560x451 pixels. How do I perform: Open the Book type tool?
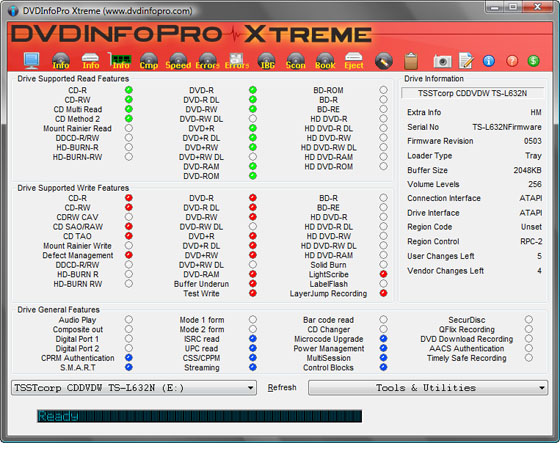[x=325, y=61]
